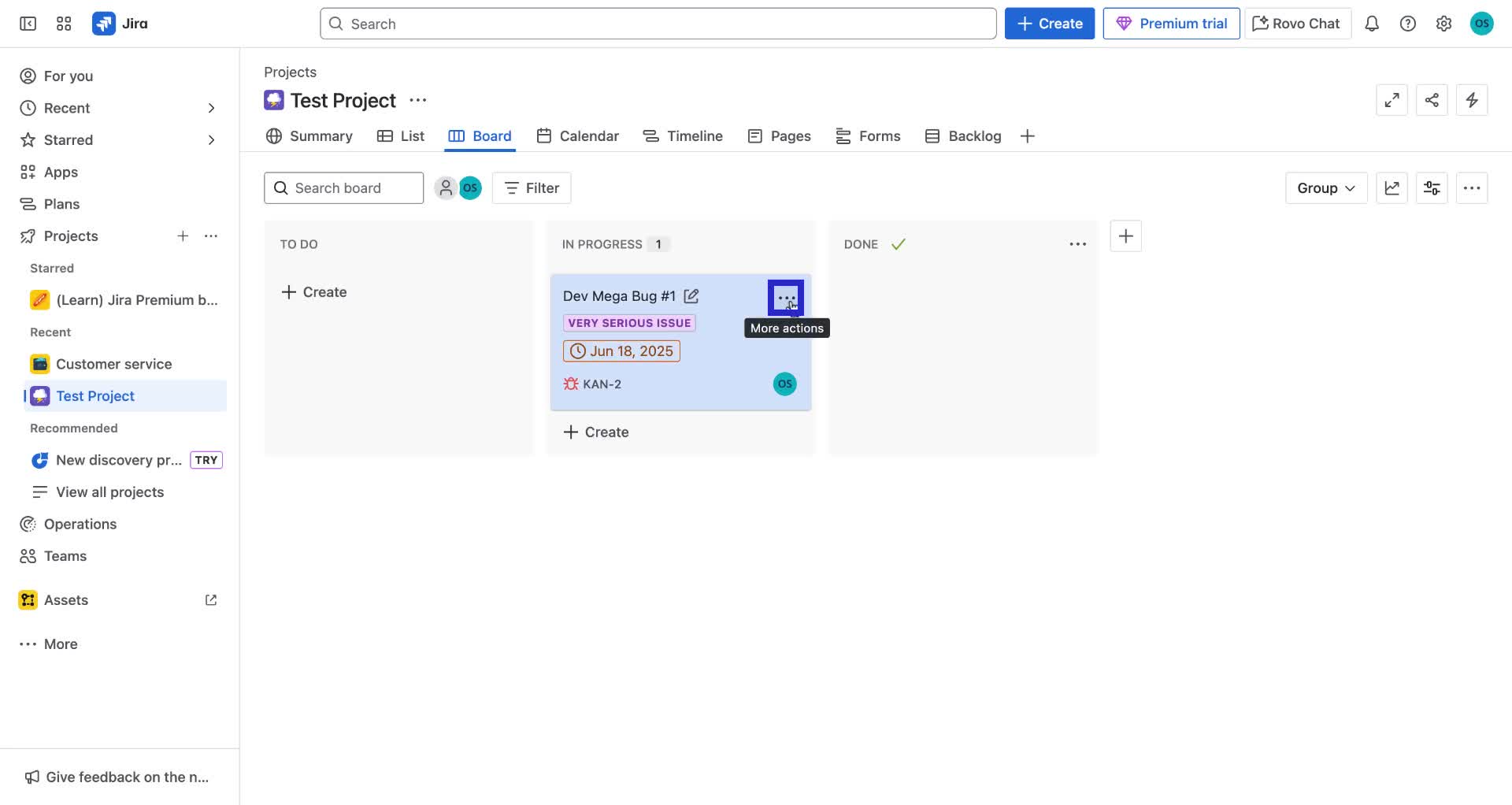This screenshot has width=1512, height=805.
Task: Toggle the unassigned person filter
Action: click(446, 187)
